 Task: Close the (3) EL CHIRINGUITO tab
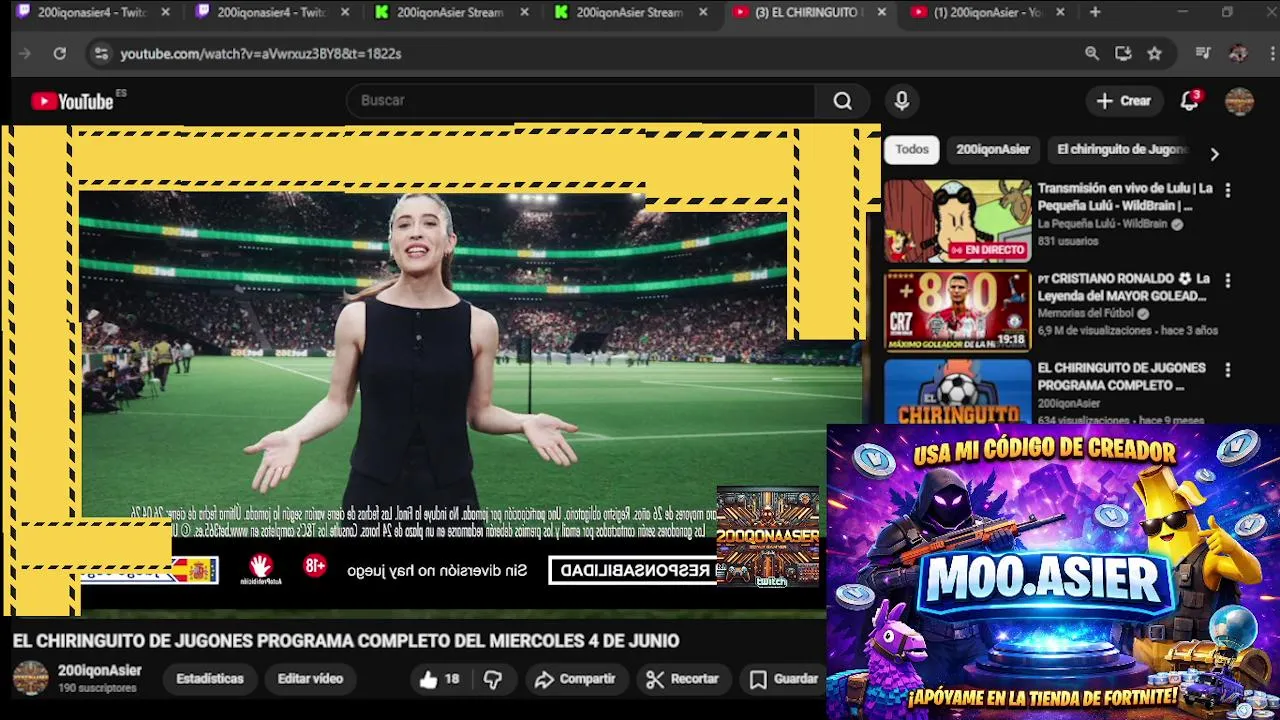coord(881,12)
